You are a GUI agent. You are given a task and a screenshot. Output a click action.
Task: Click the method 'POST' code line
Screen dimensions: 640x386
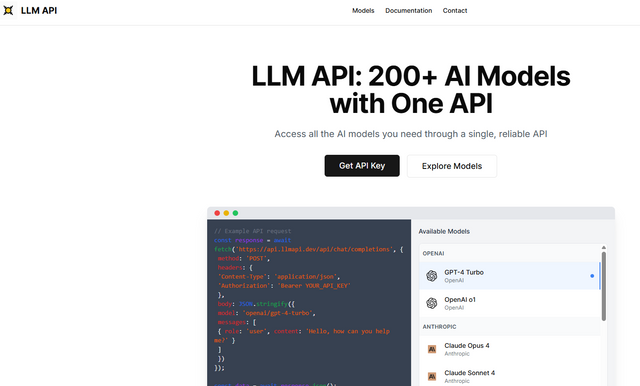(x=244, y=258)
